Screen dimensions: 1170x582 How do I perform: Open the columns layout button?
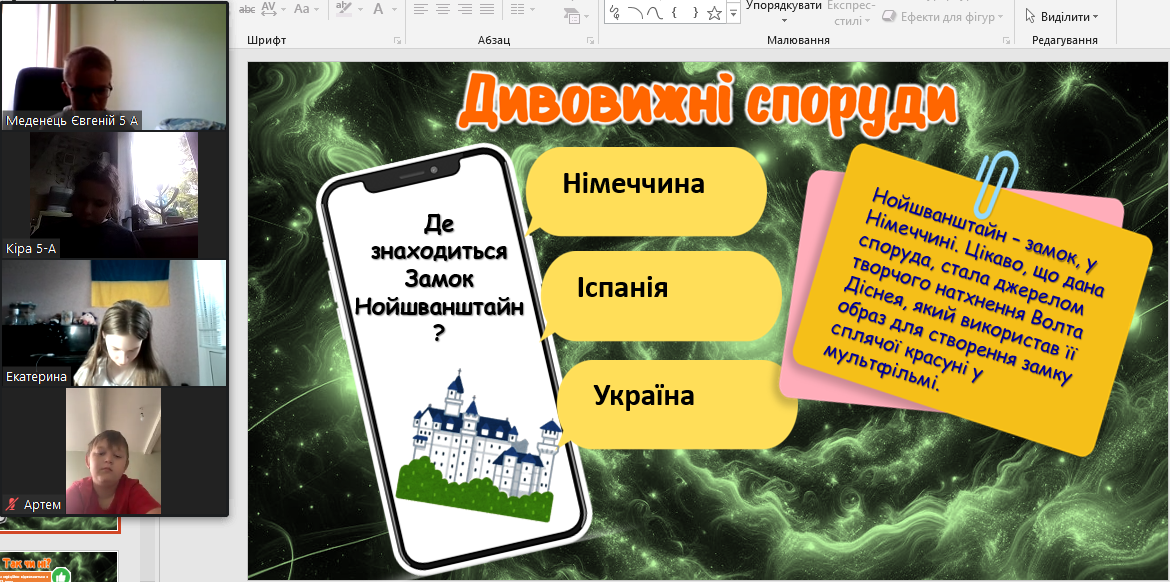pos(516,9)
